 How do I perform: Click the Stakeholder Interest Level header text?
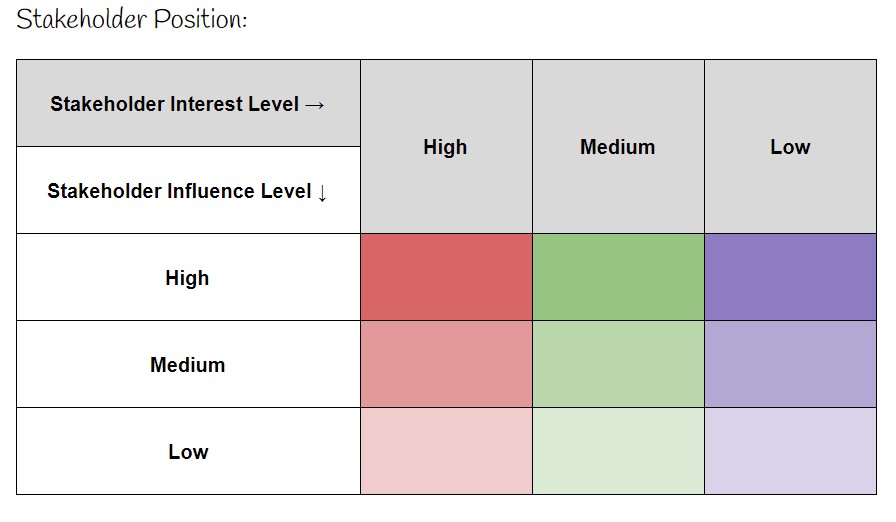point(175,104)
